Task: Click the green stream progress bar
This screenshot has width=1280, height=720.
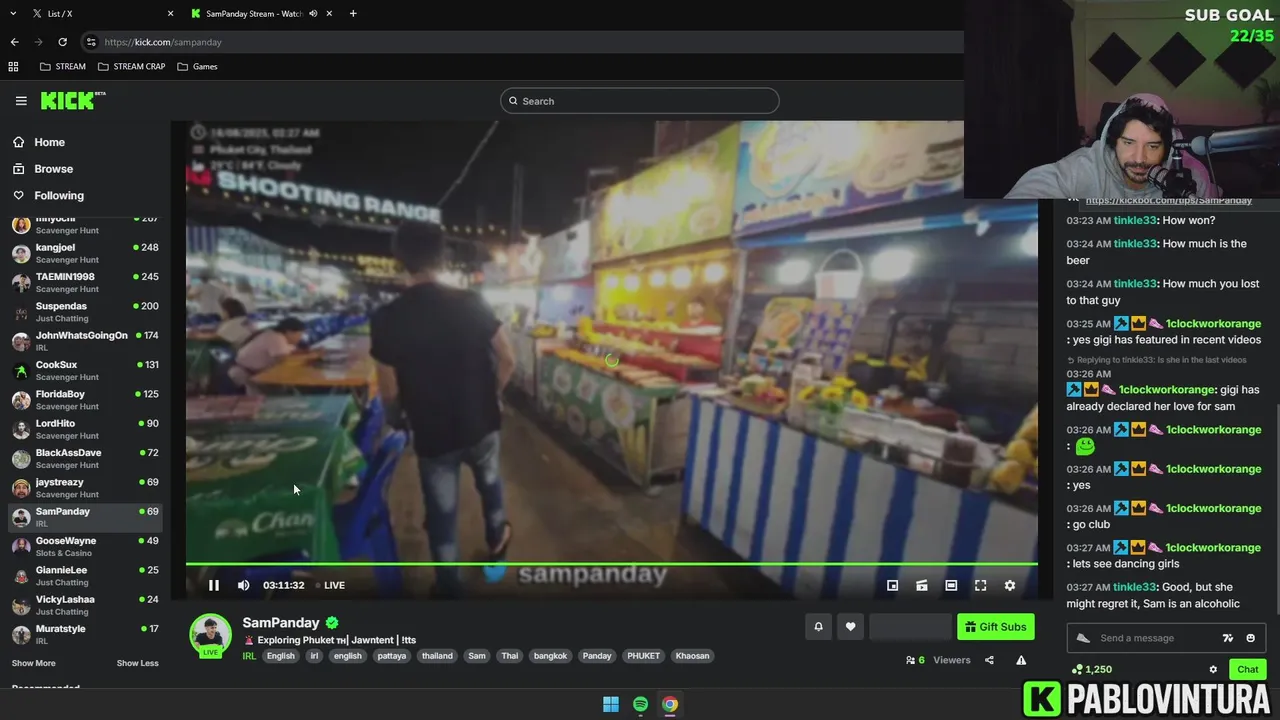Action: pos(611,564)
